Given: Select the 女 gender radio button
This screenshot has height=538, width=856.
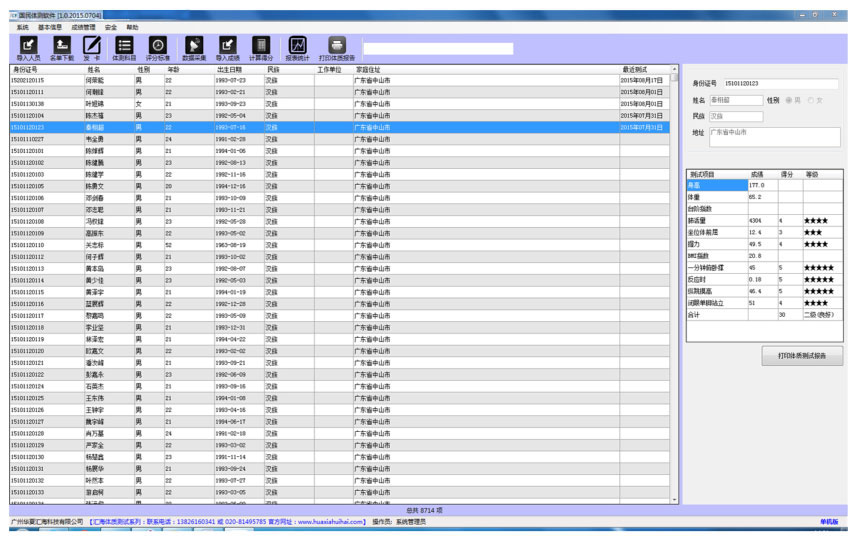Looking at the screenshot, I should [x=813, y=100].
